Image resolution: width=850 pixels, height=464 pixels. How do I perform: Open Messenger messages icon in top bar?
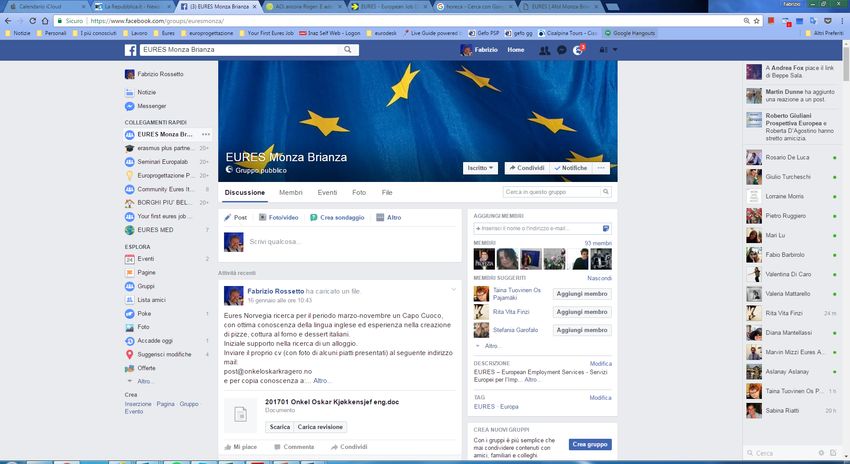pyautogui.click(x=562, y=50)
